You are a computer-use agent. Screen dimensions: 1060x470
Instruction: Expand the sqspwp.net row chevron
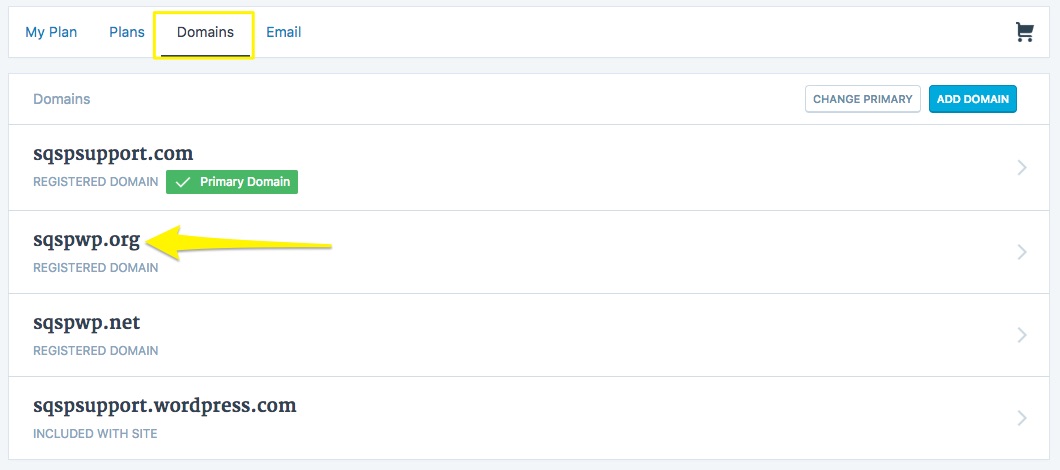point(1021,335)
